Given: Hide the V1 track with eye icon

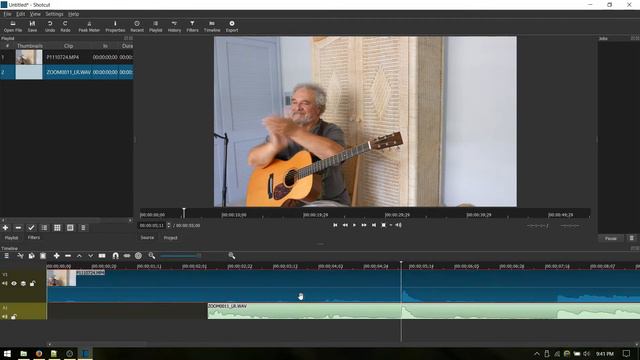Looking at the screenshot, I should [14, 283].
